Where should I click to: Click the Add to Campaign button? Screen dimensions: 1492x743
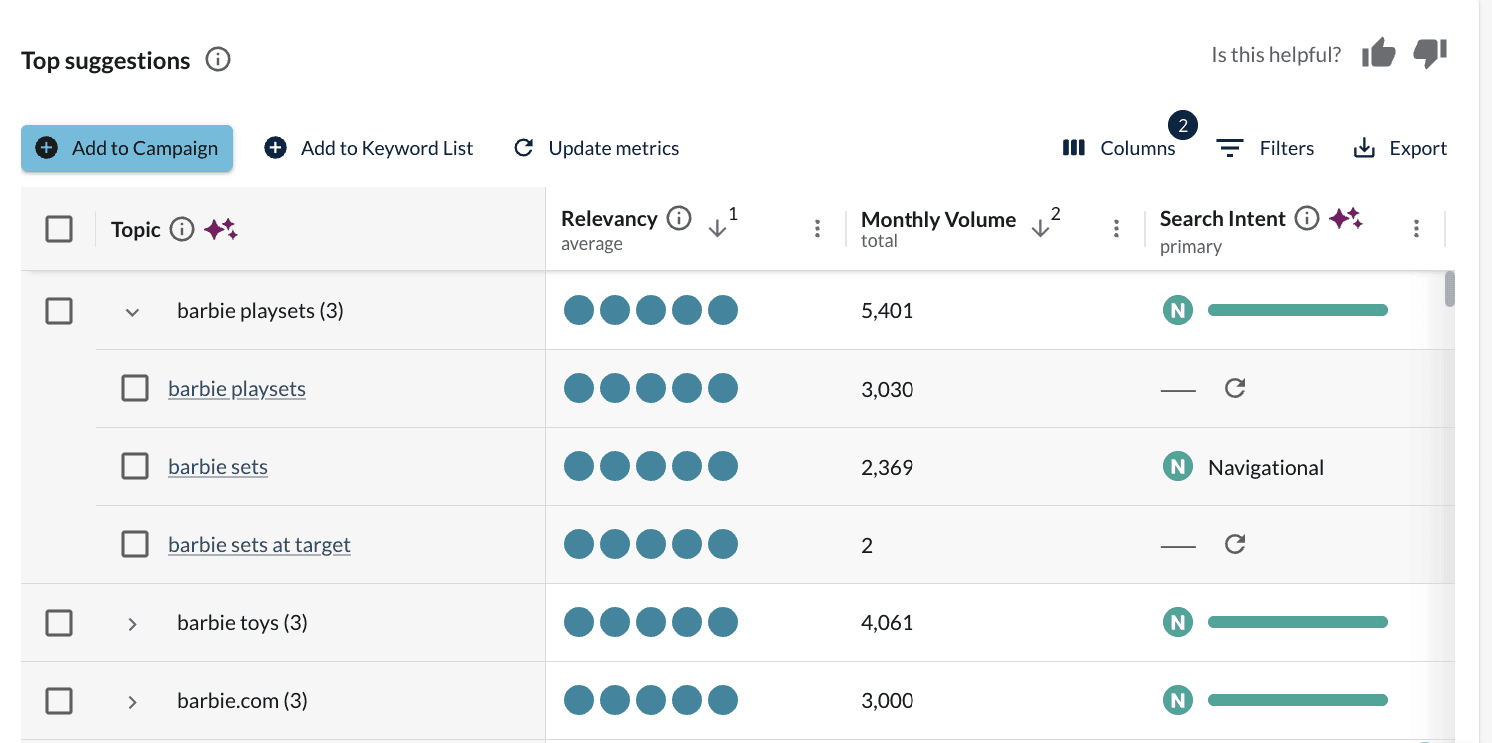point(126,147)
